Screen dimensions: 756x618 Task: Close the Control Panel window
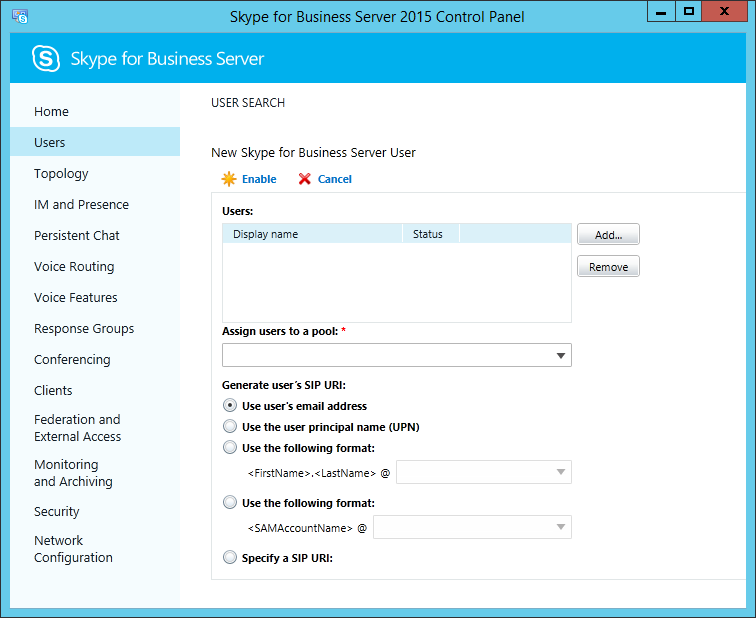point(724,11)
